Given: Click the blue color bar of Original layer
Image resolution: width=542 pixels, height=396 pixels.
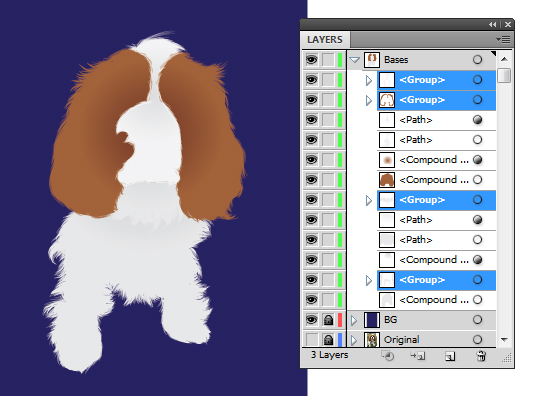Looking at the screenshot, I should [x=340, y=340].
